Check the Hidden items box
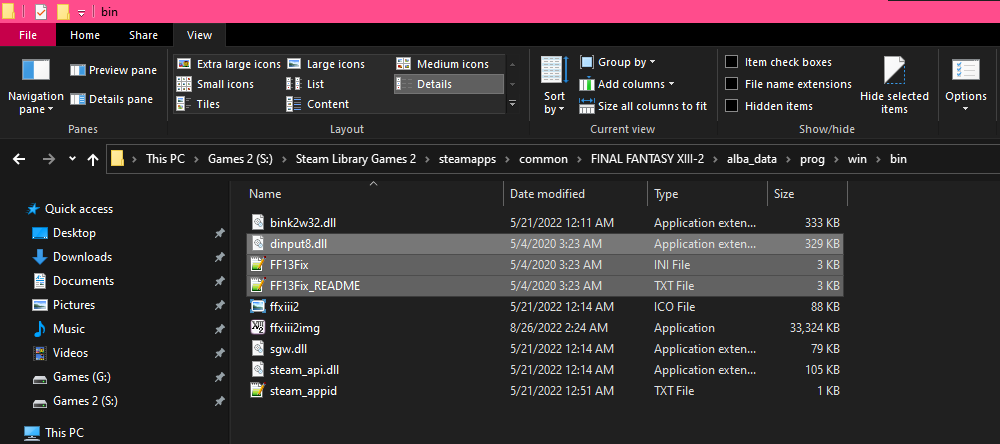Screen dimensions: 1000x444 733,106
